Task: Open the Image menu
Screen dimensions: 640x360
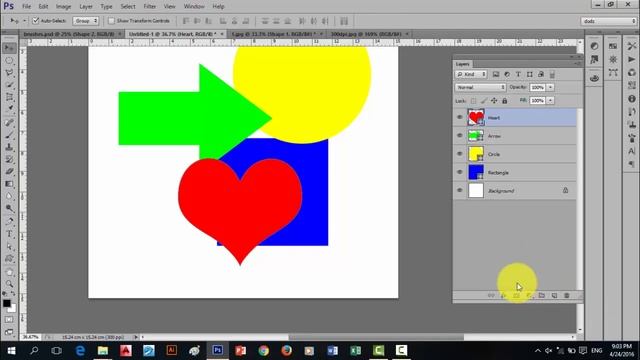Action: (x=63, y=7)
